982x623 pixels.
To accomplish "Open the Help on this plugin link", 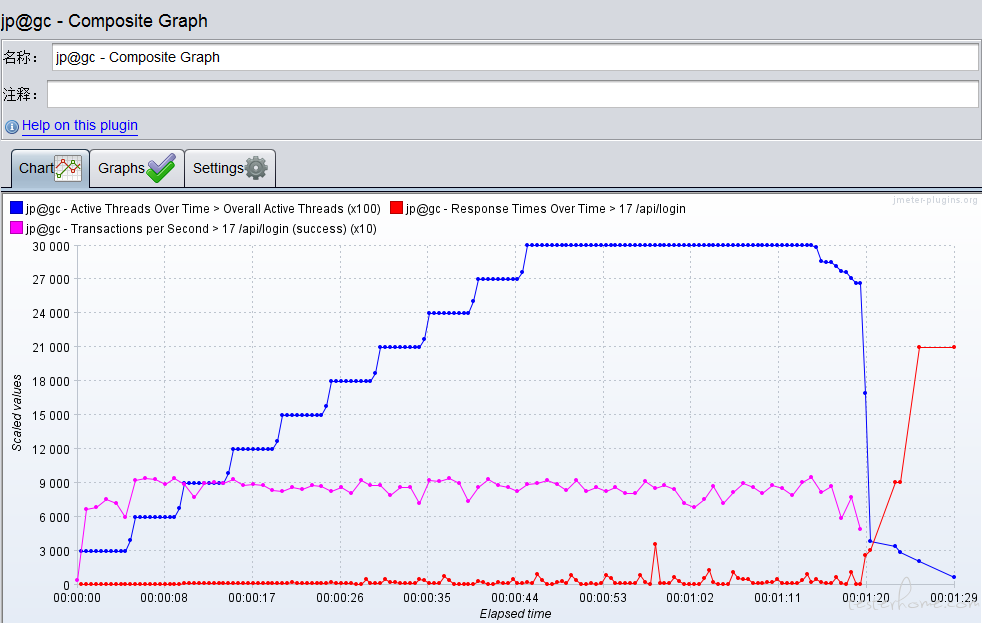I will (80, 126).
